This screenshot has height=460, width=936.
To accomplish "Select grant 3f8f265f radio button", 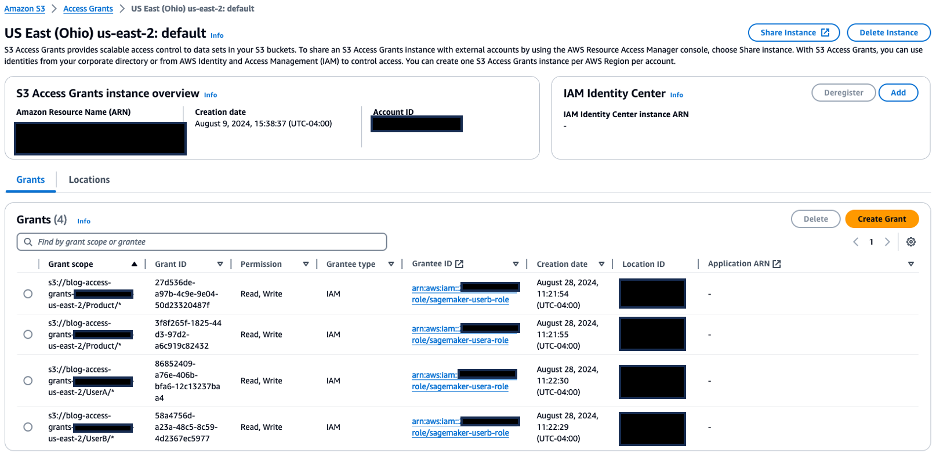I will click(27, 334).
